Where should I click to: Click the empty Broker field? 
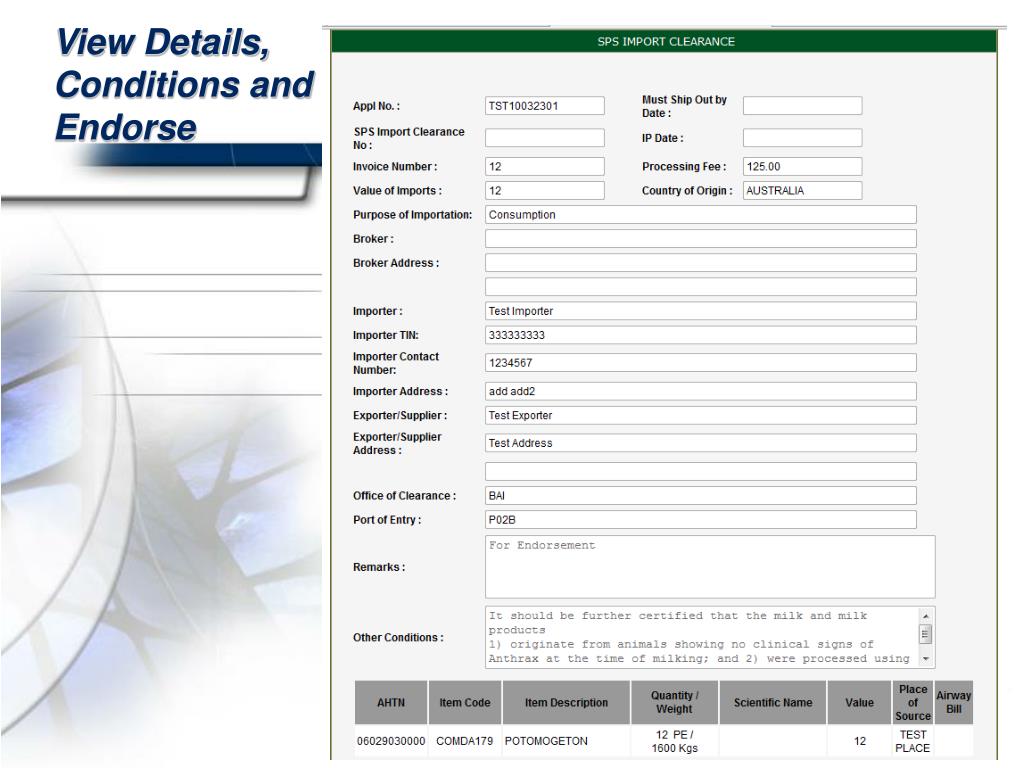pyautogui.click(x=701, y=239)
